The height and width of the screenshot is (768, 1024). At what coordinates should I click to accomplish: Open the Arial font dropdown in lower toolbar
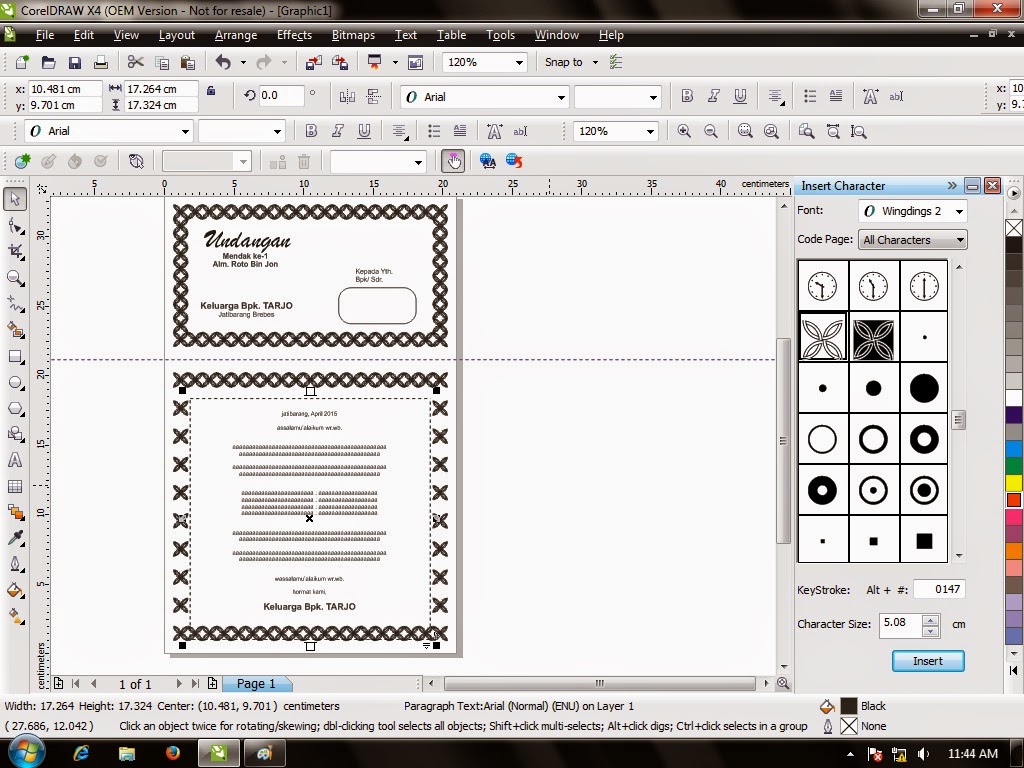pos(185,131)
